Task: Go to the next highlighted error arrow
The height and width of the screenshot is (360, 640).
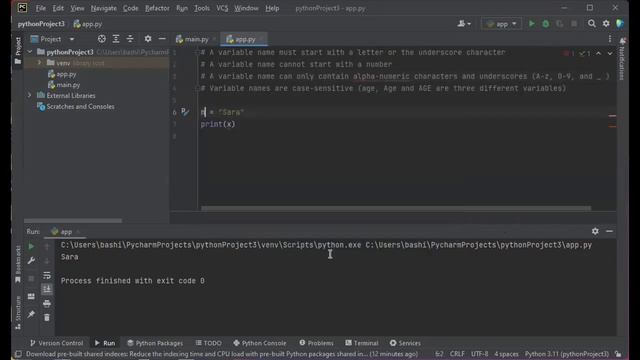Action: pos(610,53)
